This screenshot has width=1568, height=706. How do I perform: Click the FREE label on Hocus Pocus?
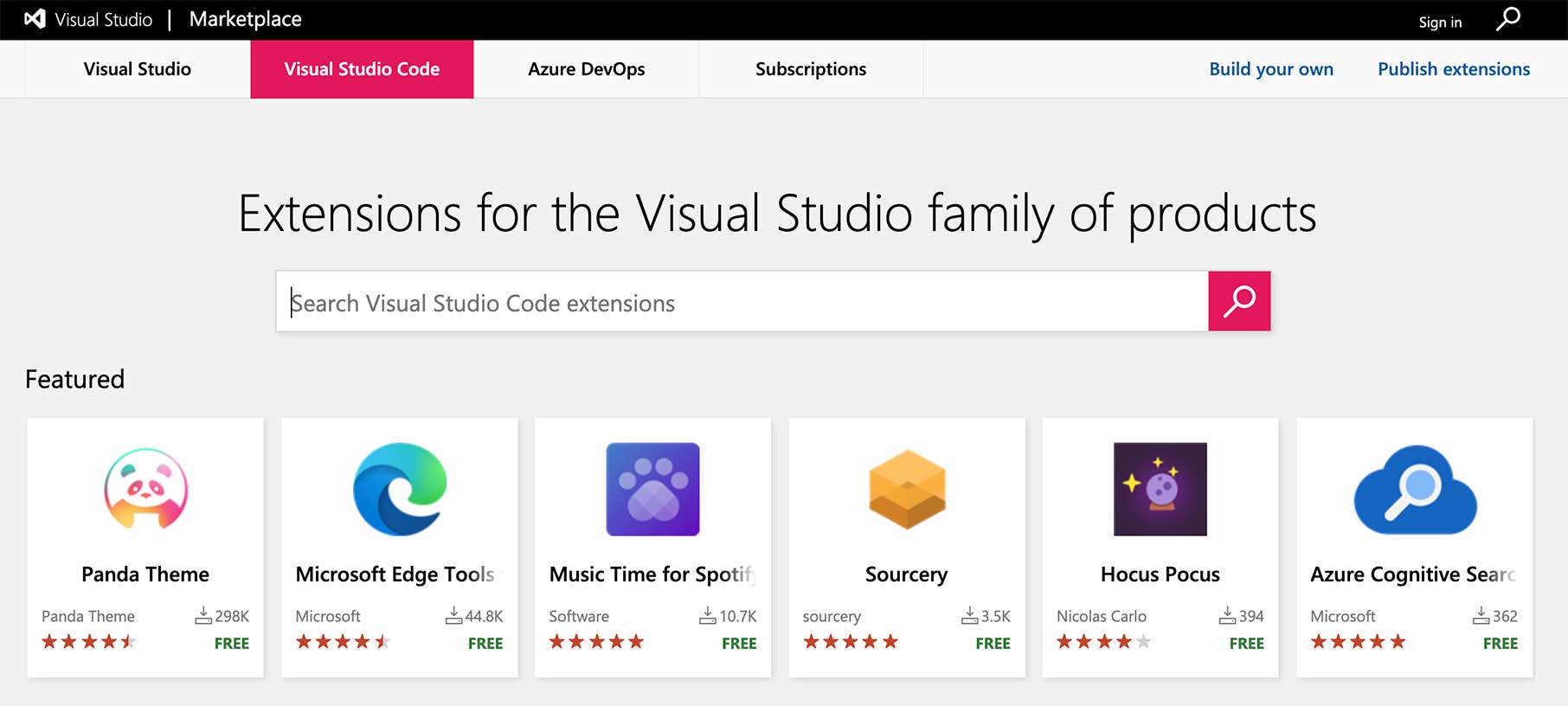coord(1247,644)
